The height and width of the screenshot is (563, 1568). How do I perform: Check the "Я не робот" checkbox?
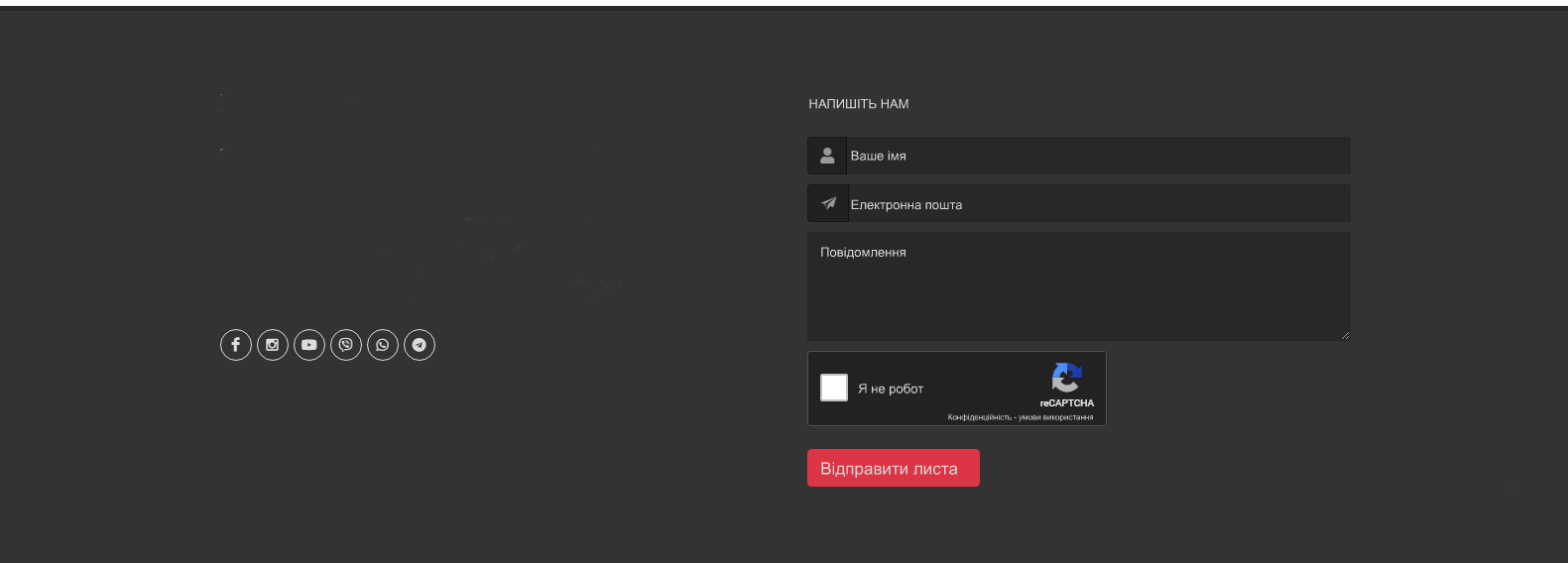coord(834,388)
